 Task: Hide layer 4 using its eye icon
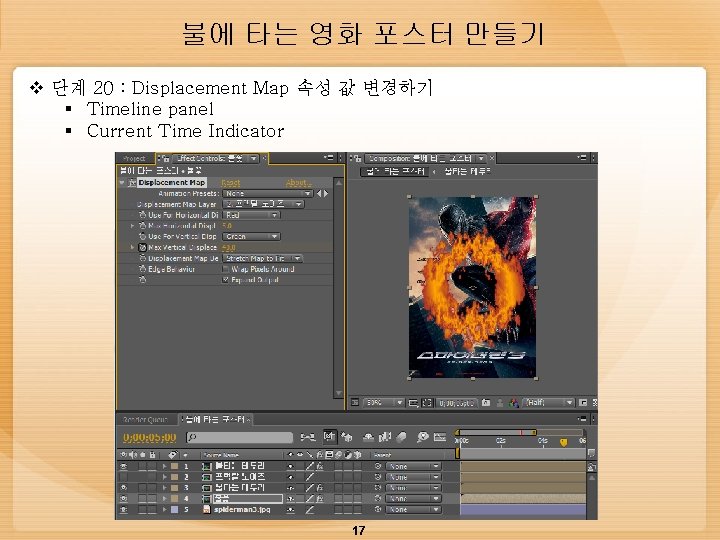(124, 499)
